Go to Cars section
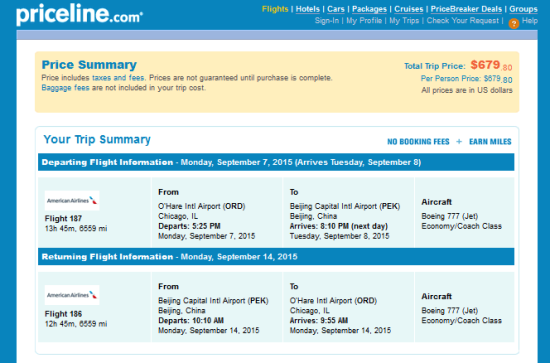Screen dimensions: 550x363 coord(336,9)
